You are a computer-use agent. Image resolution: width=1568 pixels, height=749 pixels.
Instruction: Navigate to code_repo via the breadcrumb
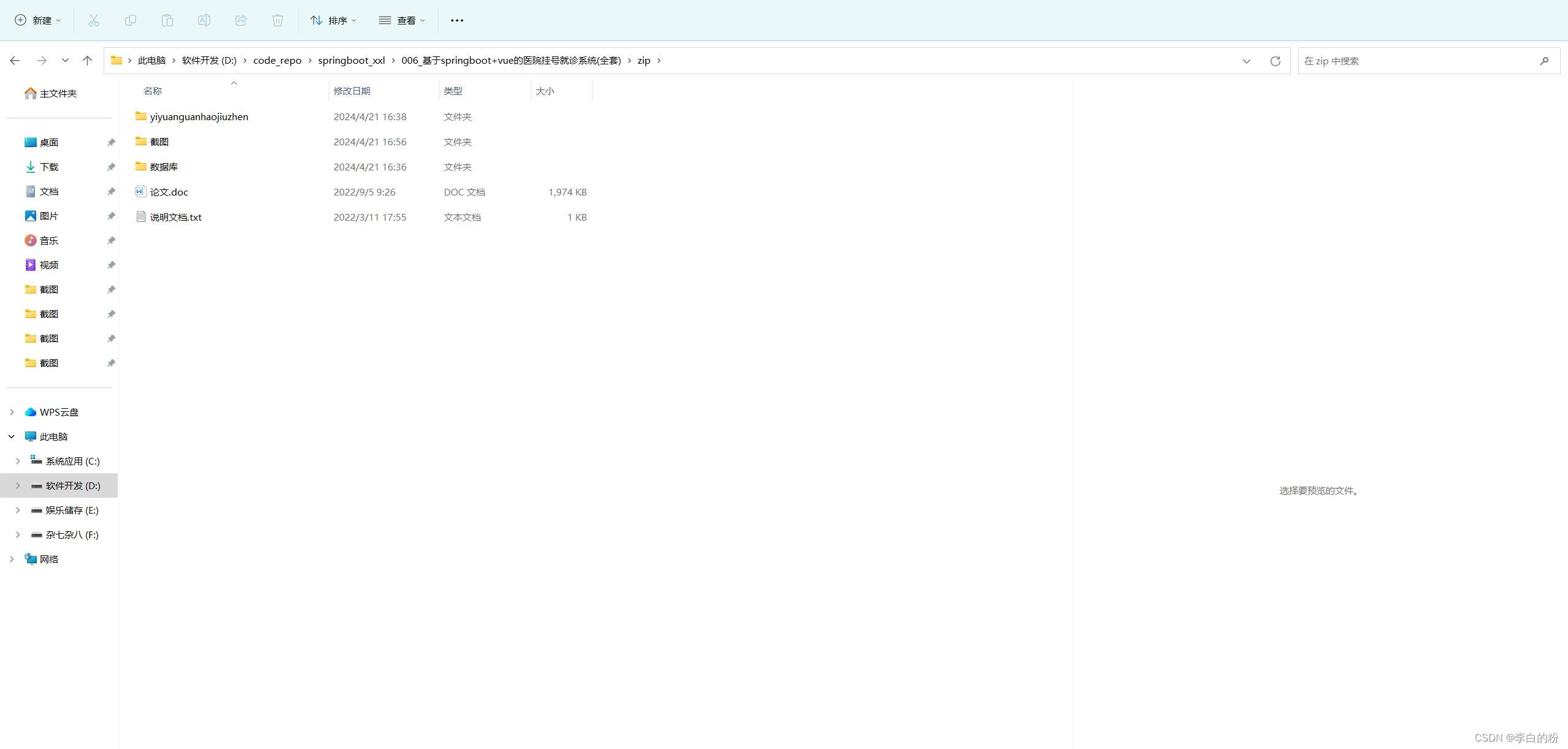pyautogui.click(x=277, y=60)
